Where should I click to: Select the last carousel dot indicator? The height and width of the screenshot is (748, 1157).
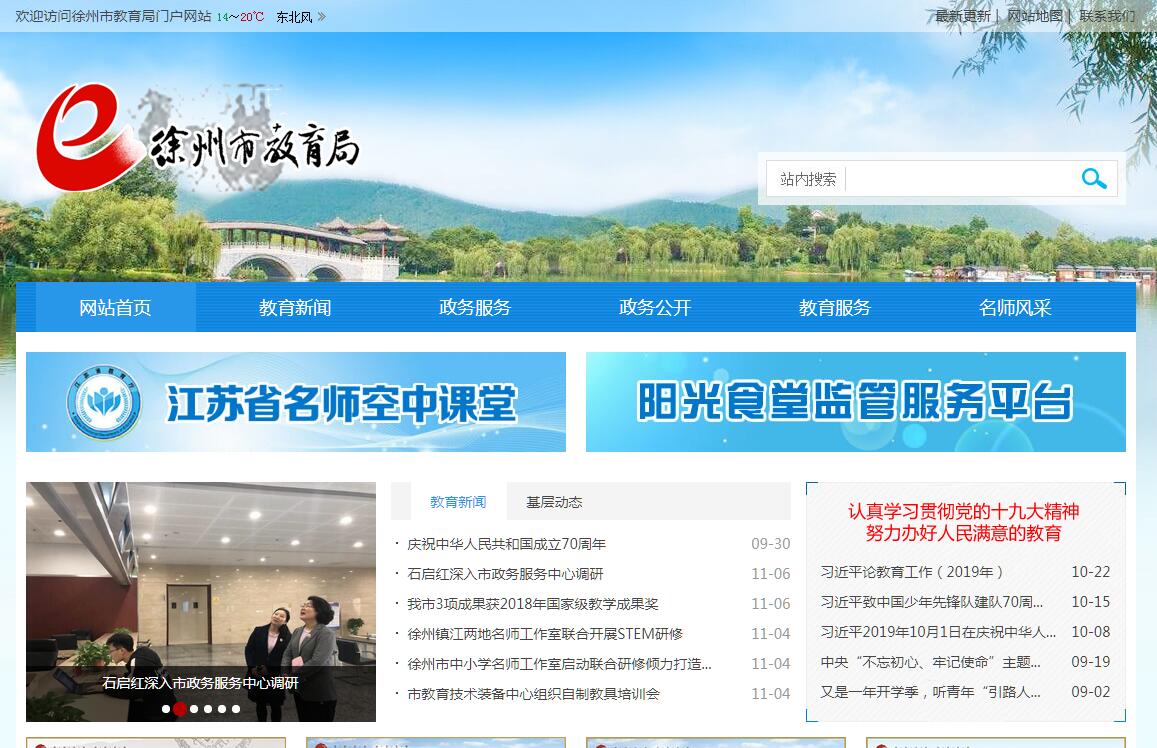(x=236, y=709)
